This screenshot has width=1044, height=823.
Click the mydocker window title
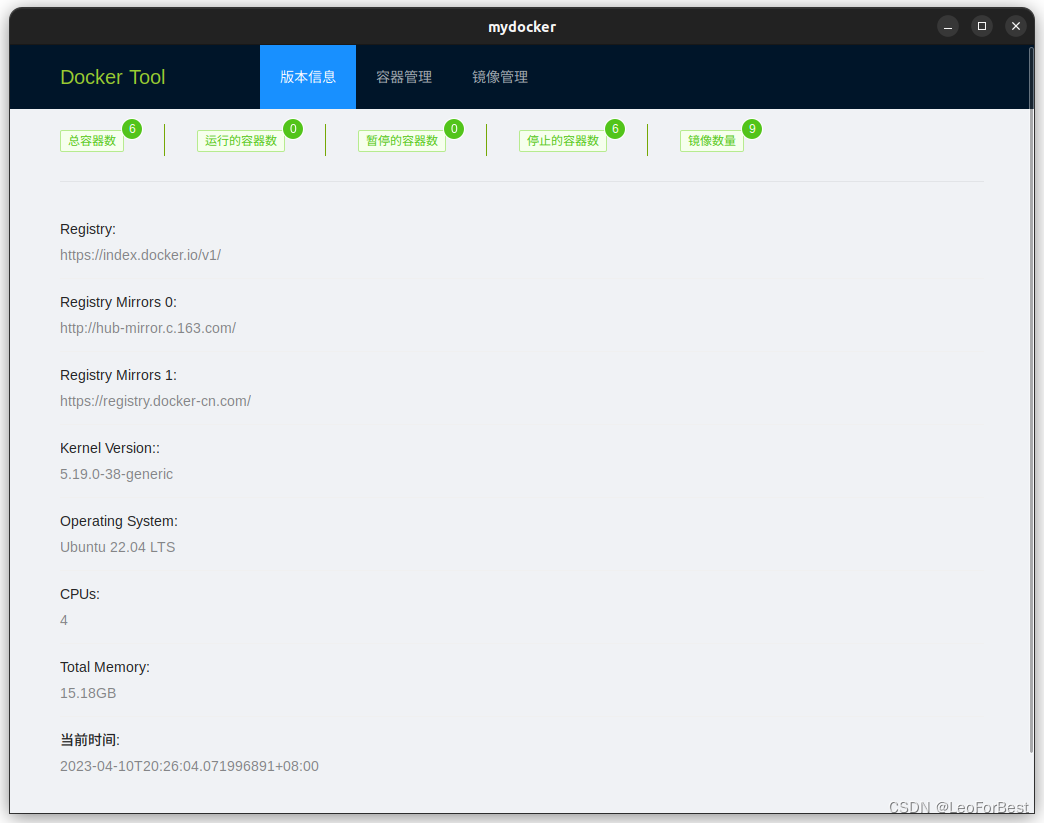pyautogui.click(x=522, y=27)
